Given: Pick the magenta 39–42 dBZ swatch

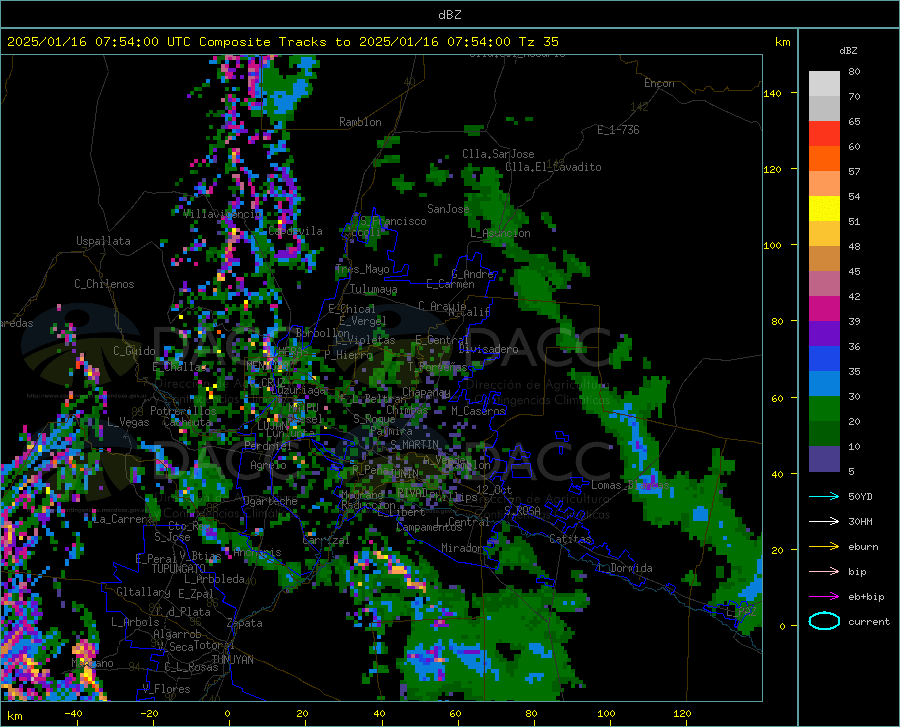Looking at the screenshot, I should pos(824,309).
